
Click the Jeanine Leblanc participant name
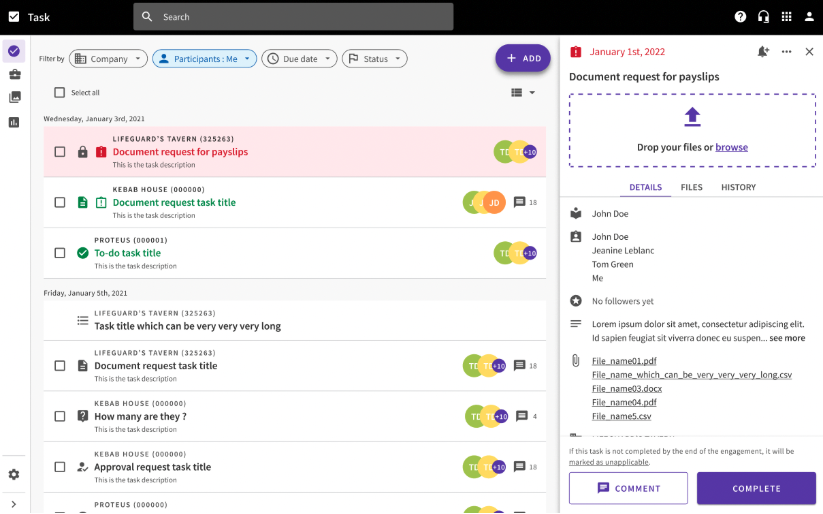[x=623, y=250]
